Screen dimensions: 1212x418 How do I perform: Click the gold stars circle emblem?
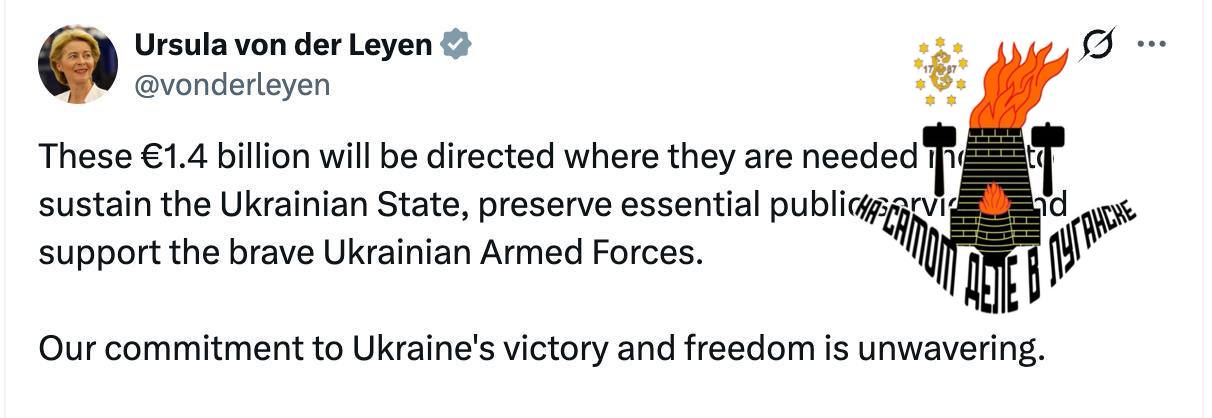941,71
